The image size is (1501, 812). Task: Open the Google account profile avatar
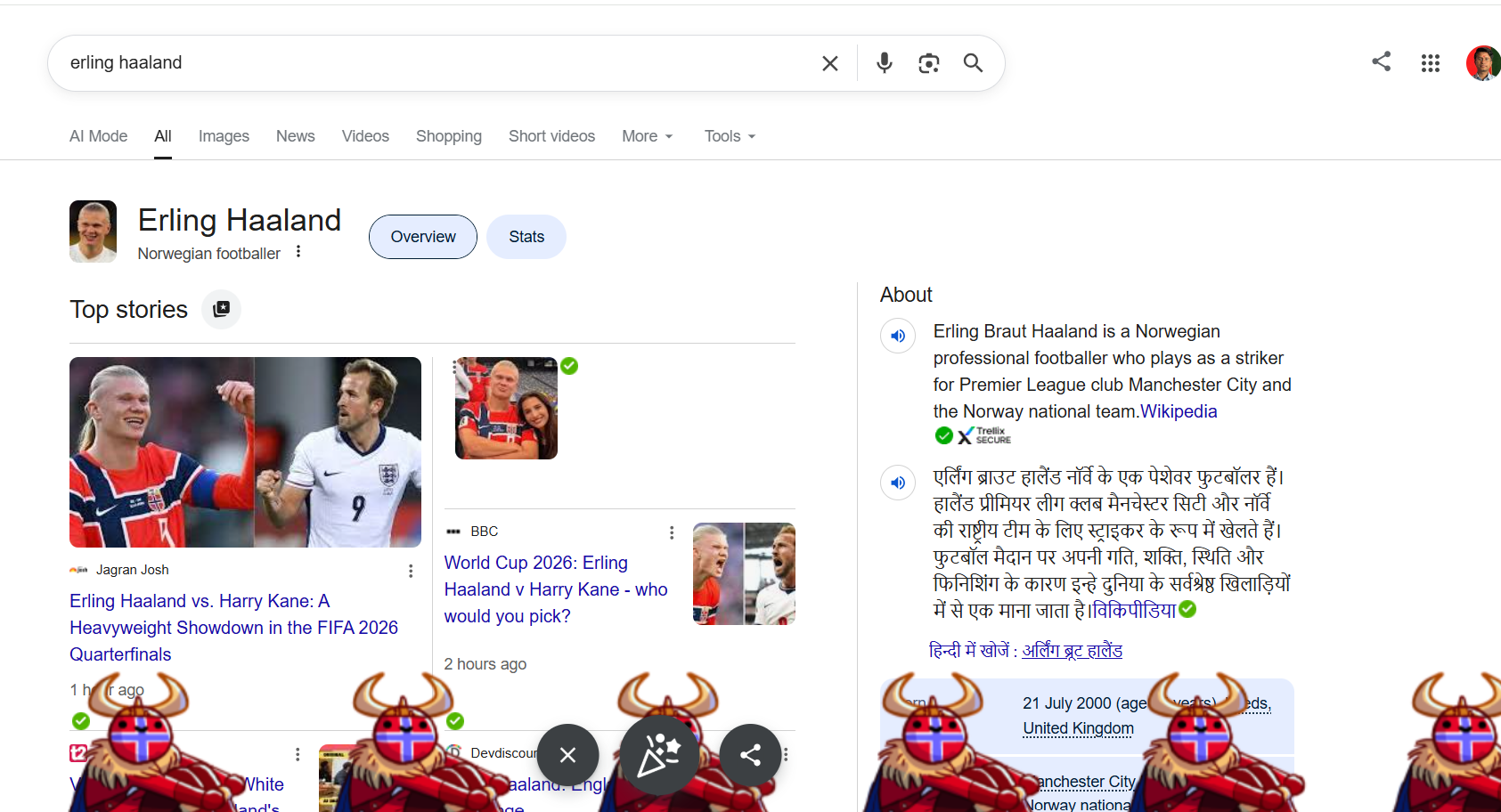pos(1483,63)
